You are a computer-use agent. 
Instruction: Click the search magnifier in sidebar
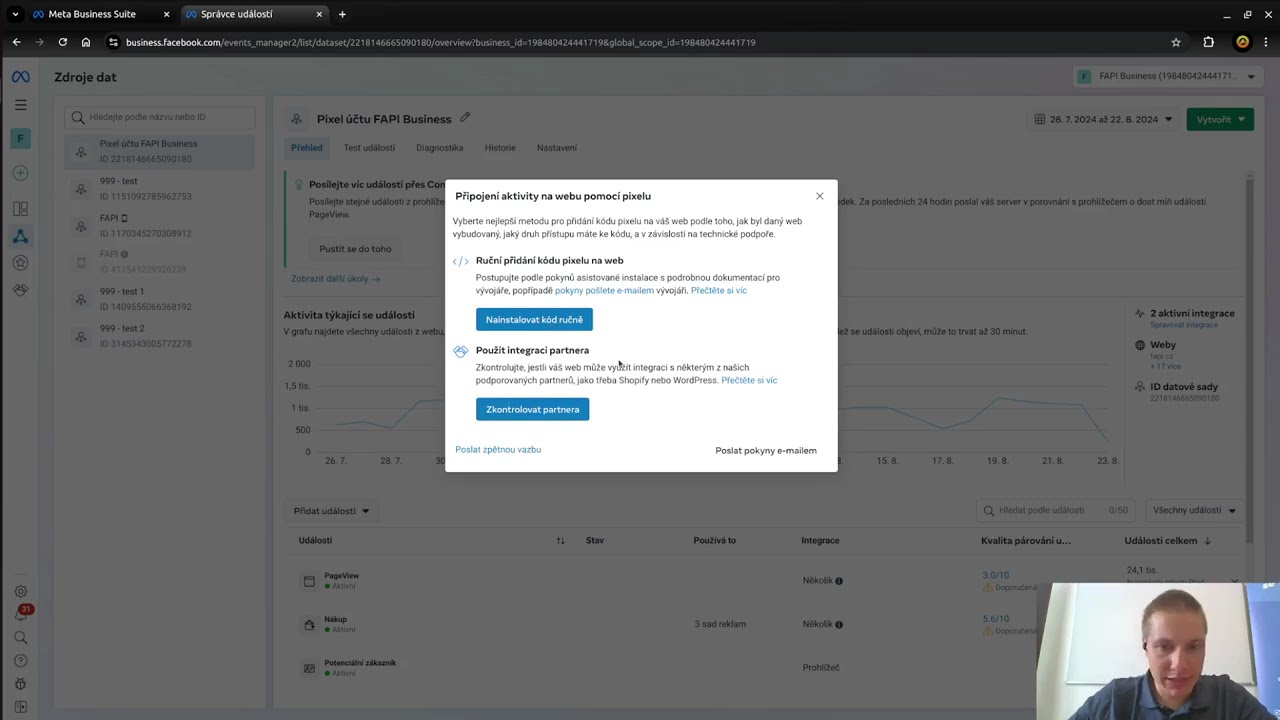tap(20, 638)
